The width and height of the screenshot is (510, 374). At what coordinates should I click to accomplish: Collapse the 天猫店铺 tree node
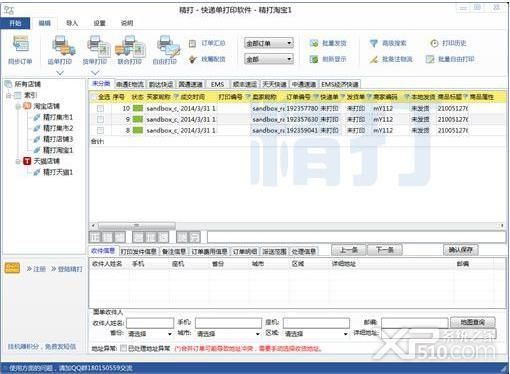tap(18, 161)
